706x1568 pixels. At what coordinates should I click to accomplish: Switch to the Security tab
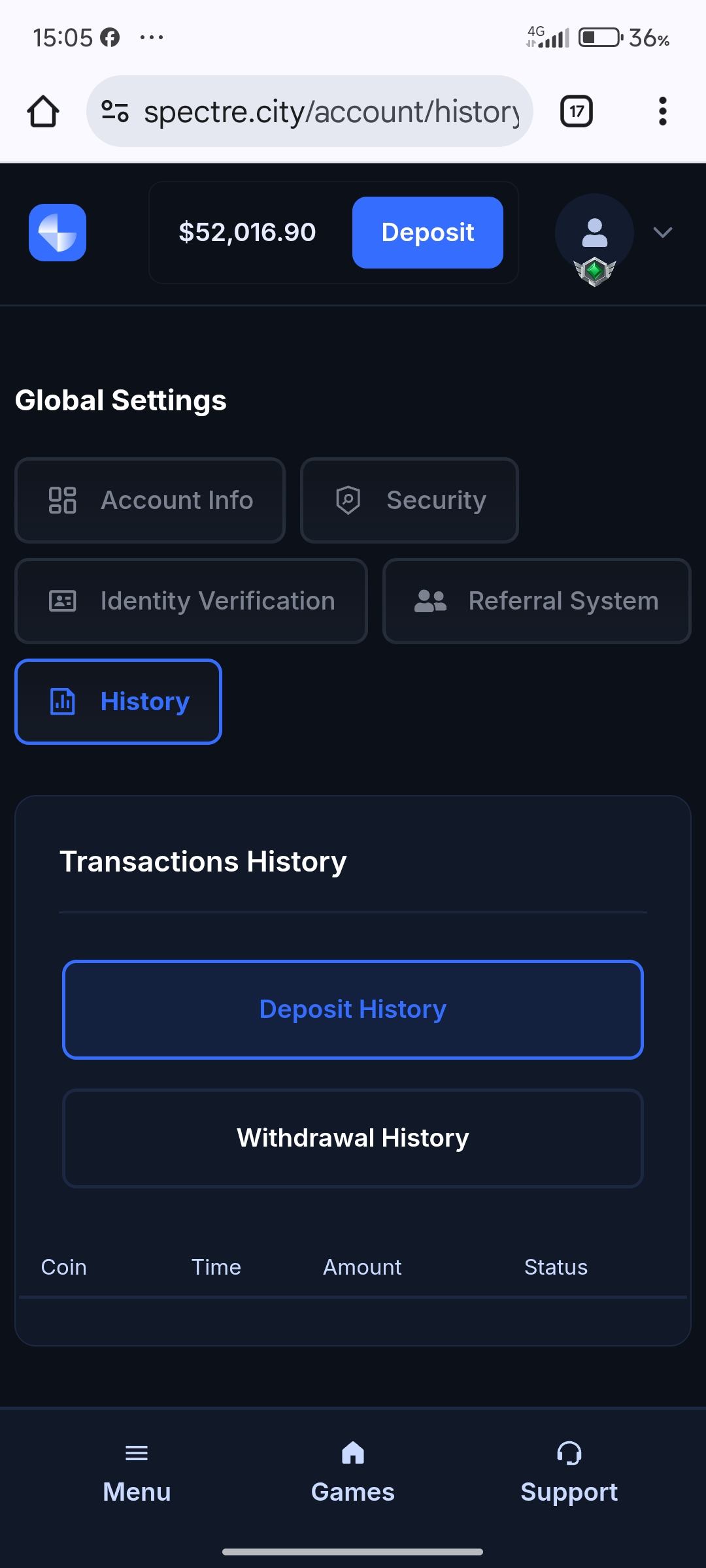409,500
